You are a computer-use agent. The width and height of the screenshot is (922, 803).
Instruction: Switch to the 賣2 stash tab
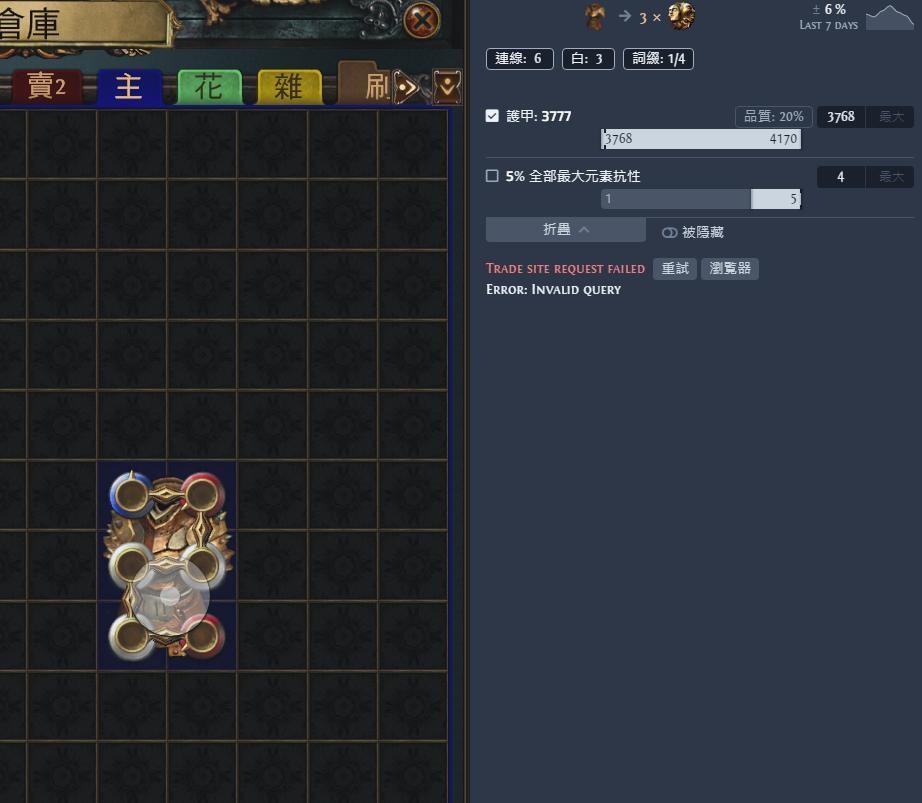pyautogui.click(x=47, y=86)
